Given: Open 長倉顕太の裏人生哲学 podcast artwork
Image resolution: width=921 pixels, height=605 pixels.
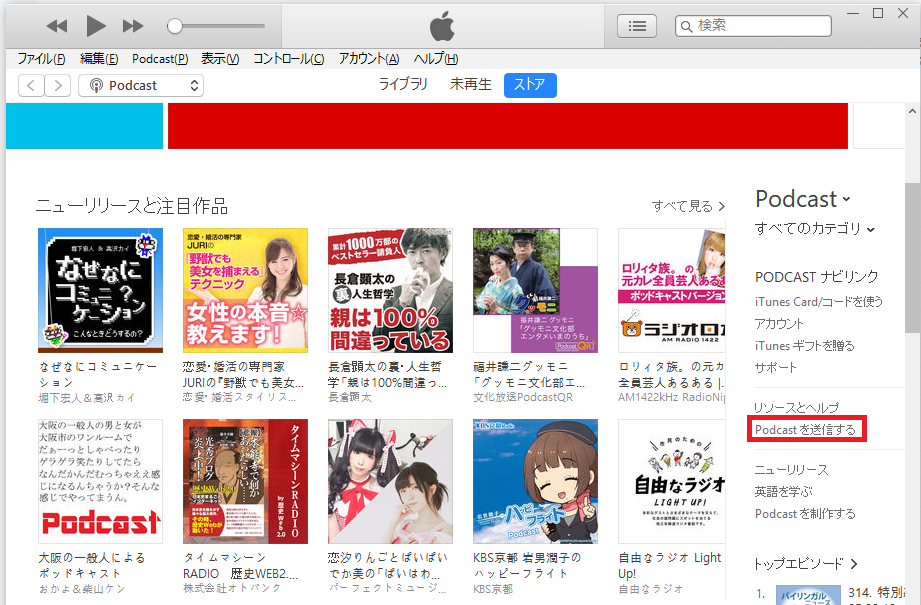Looking at the screenshot, I should coord(391,291).
